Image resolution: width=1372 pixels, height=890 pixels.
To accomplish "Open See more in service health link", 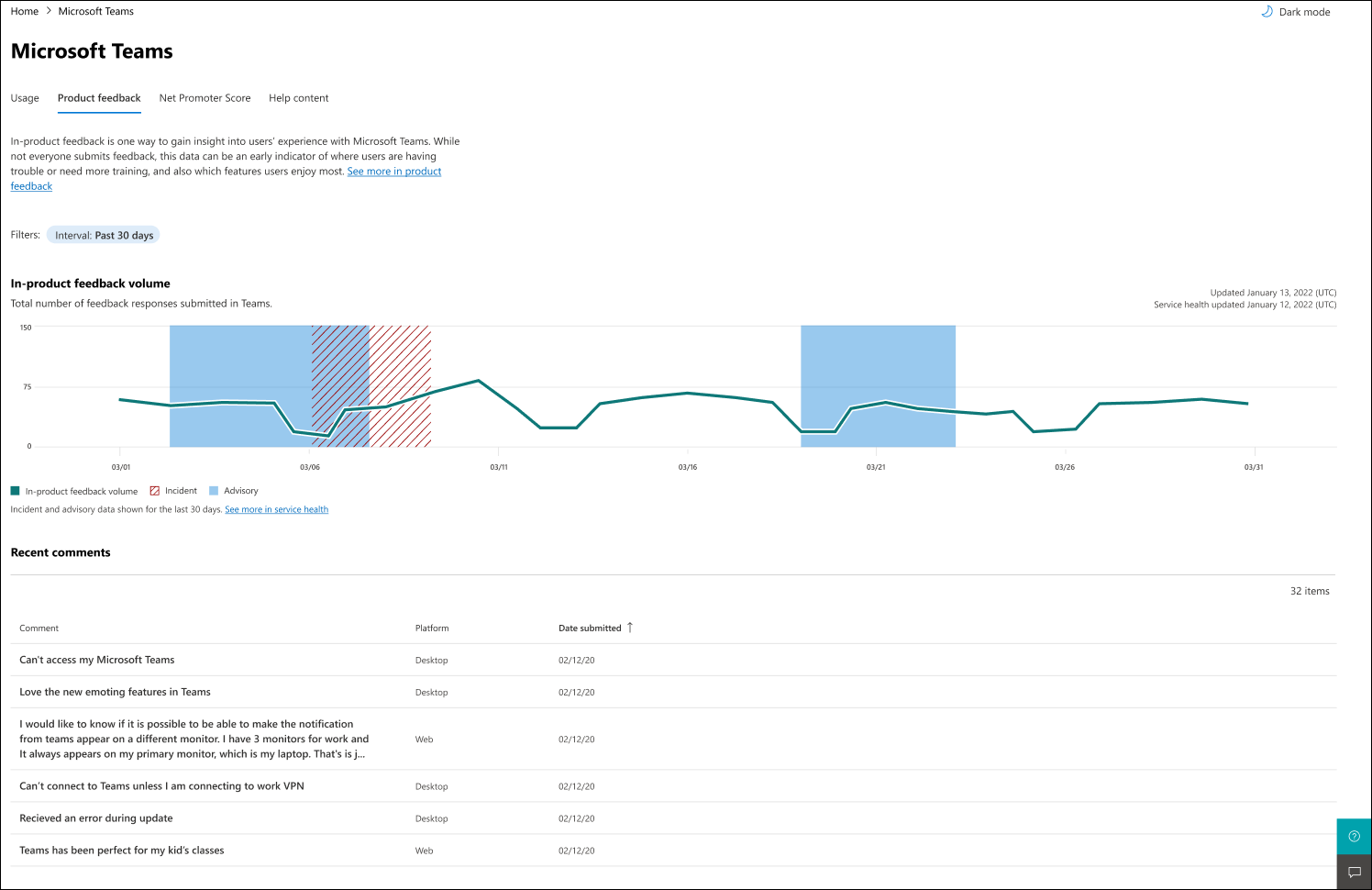I will (276, 509).
